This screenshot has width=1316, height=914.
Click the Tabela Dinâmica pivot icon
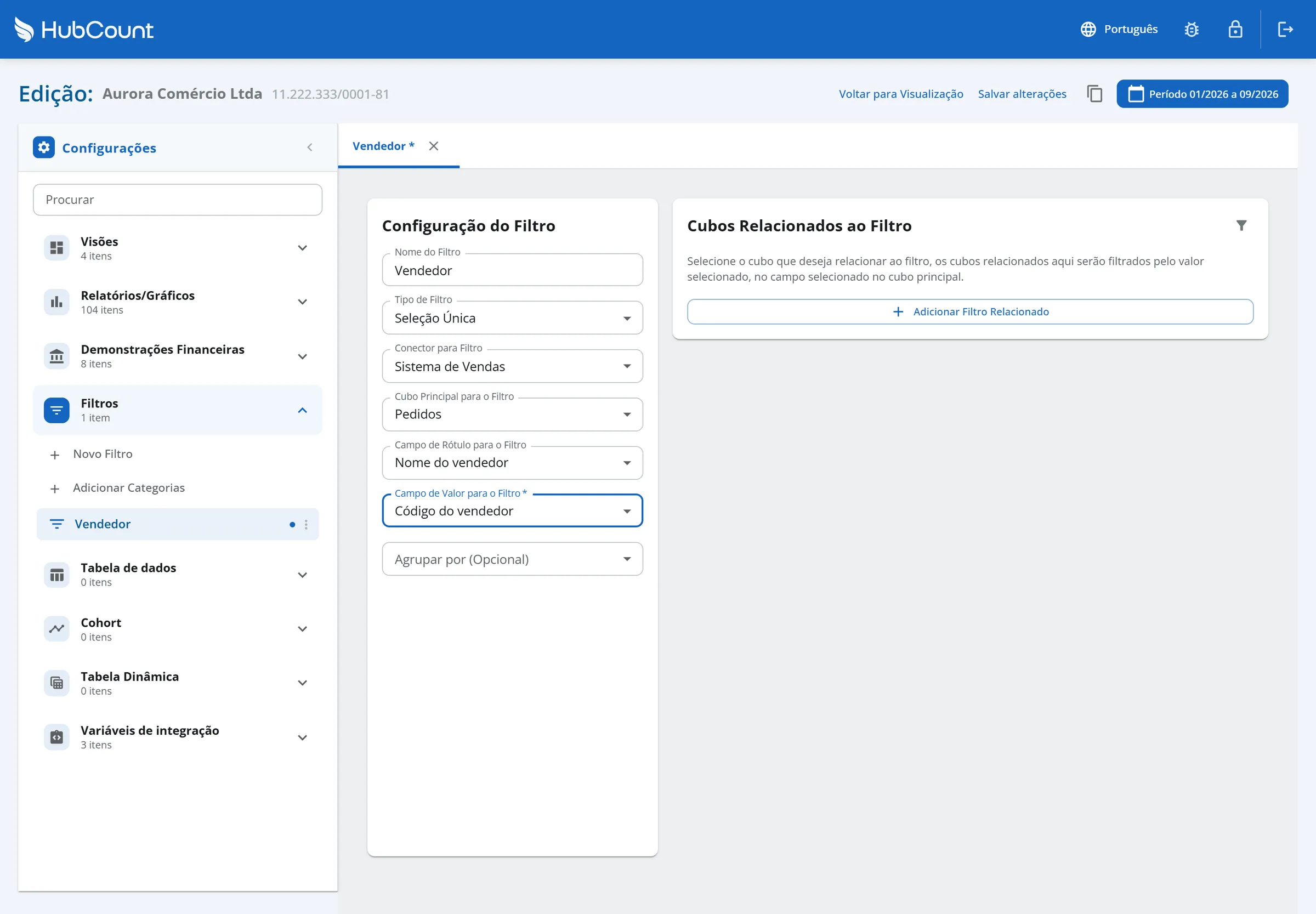(56, 683)
